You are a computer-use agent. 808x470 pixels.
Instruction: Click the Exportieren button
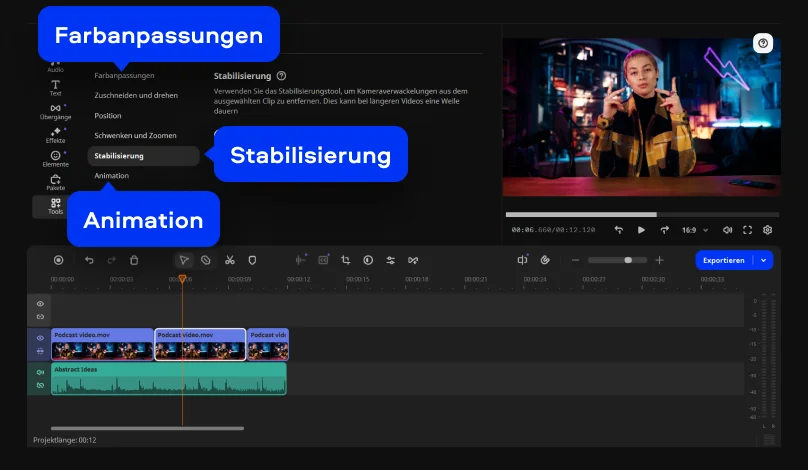(x=723, y=260)
